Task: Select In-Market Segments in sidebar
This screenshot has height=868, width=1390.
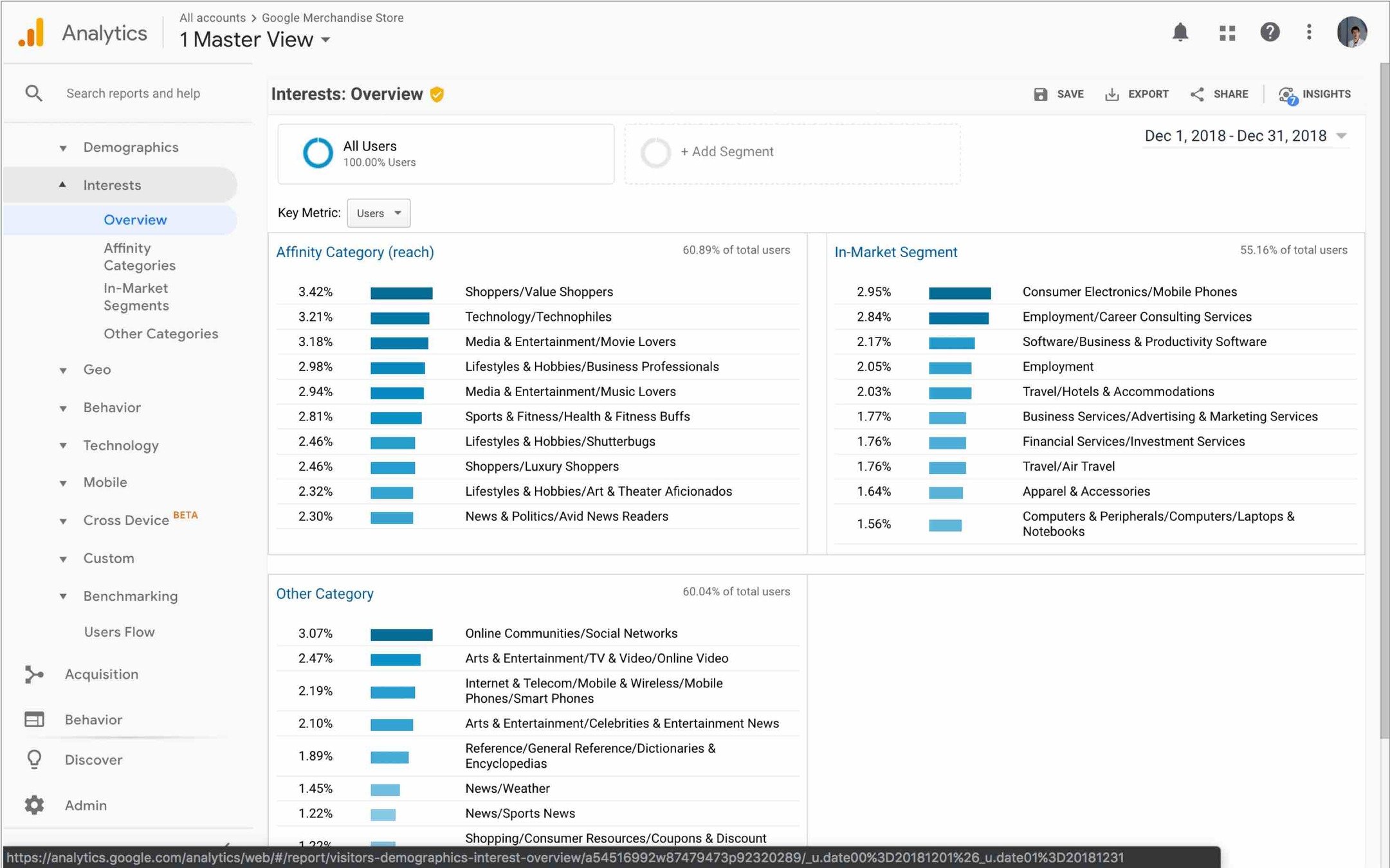Action: tap(136, 297)
